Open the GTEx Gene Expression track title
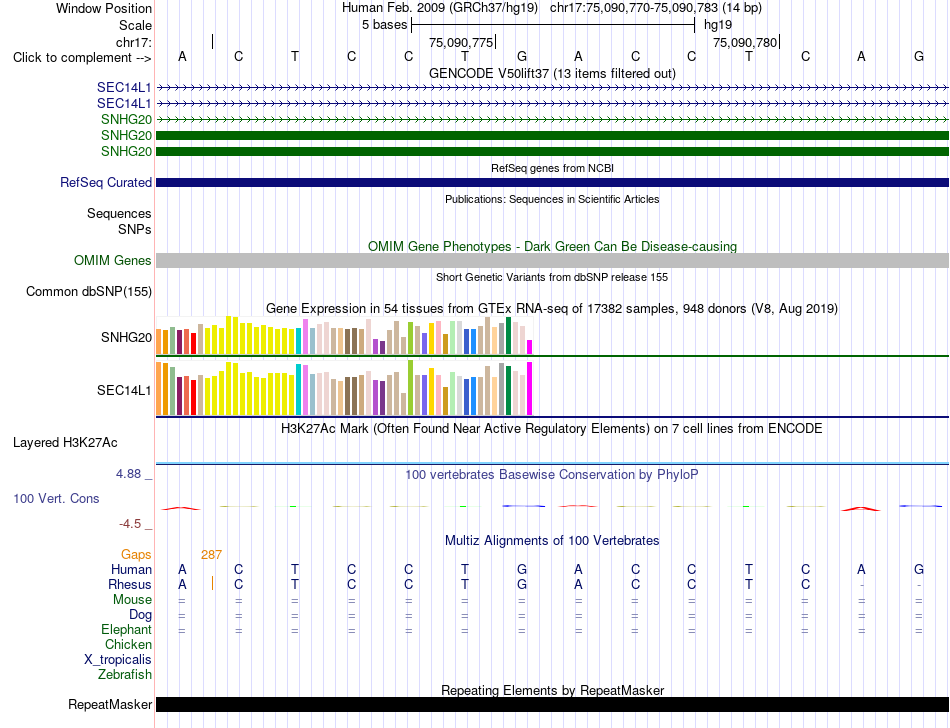The width and height of the screenshot is (950, 728). click(x=552, y=308)
